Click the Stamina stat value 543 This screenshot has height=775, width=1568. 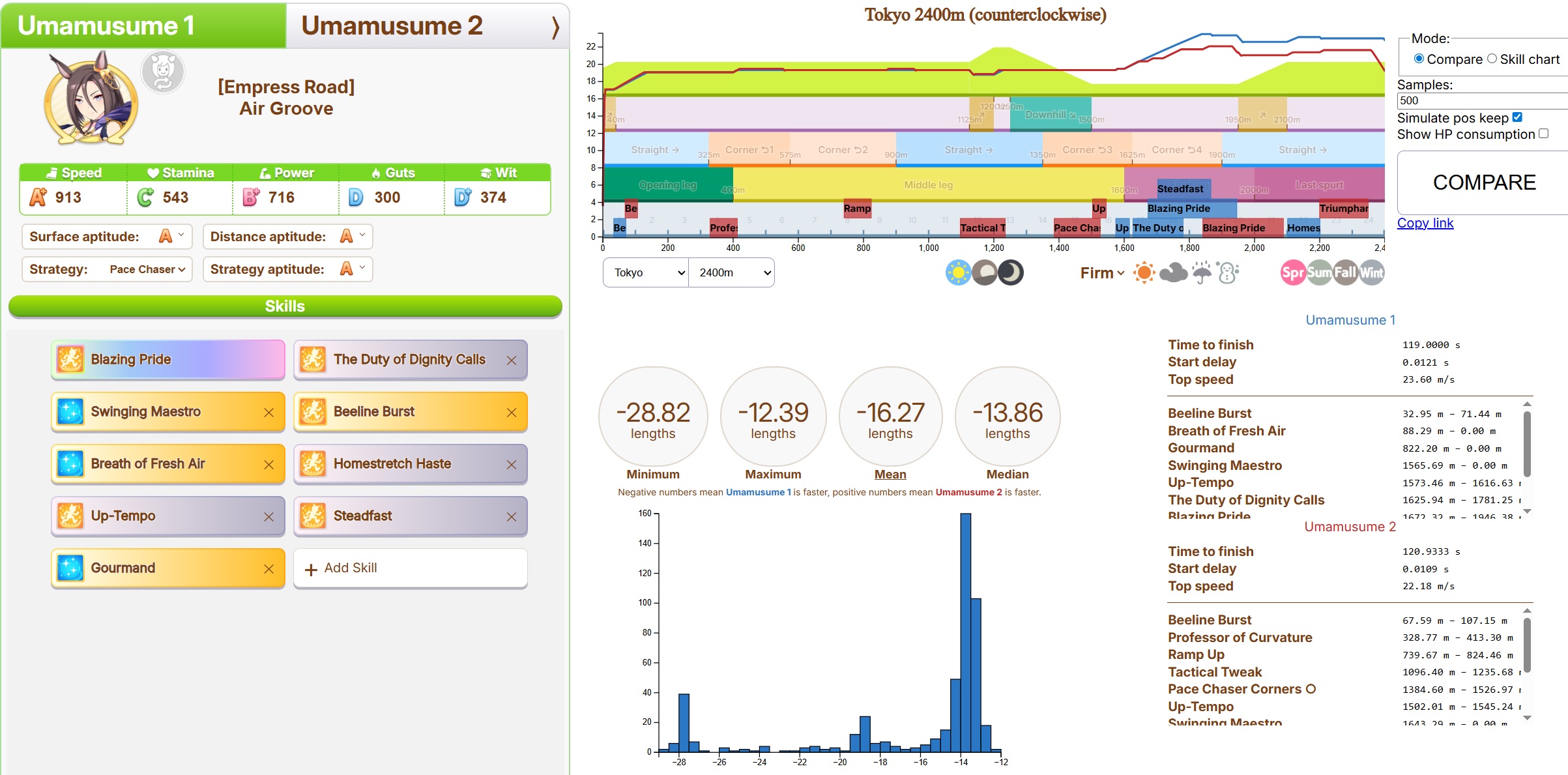coord(175,197)
